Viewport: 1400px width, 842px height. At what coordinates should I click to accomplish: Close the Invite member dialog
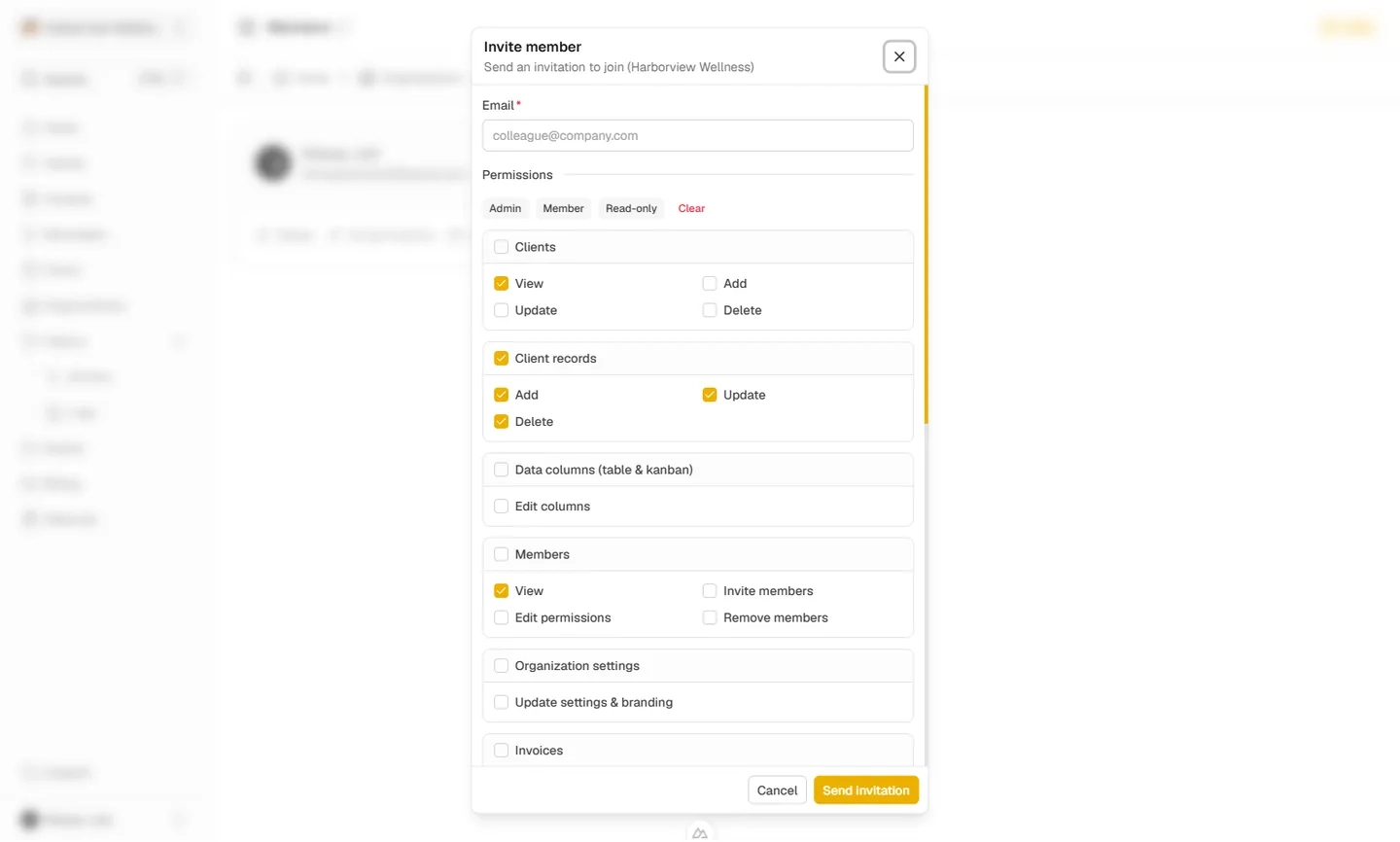pos(899,56)
